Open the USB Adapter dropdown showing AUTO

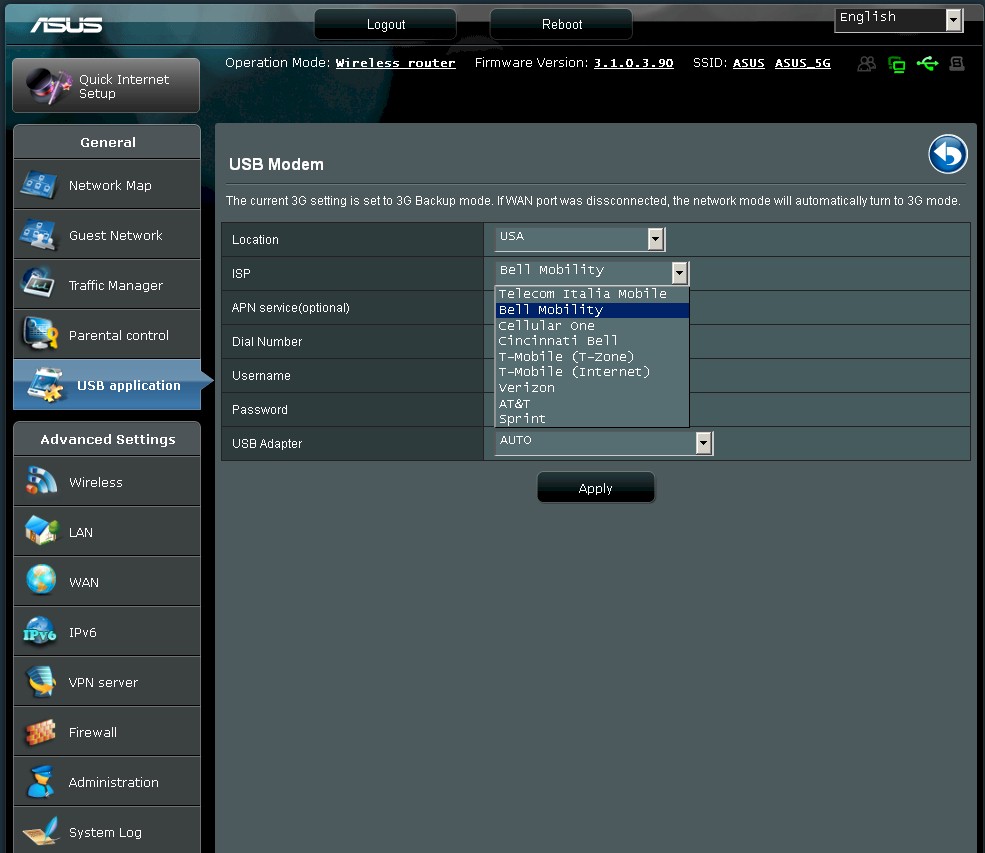pos(604,443)
